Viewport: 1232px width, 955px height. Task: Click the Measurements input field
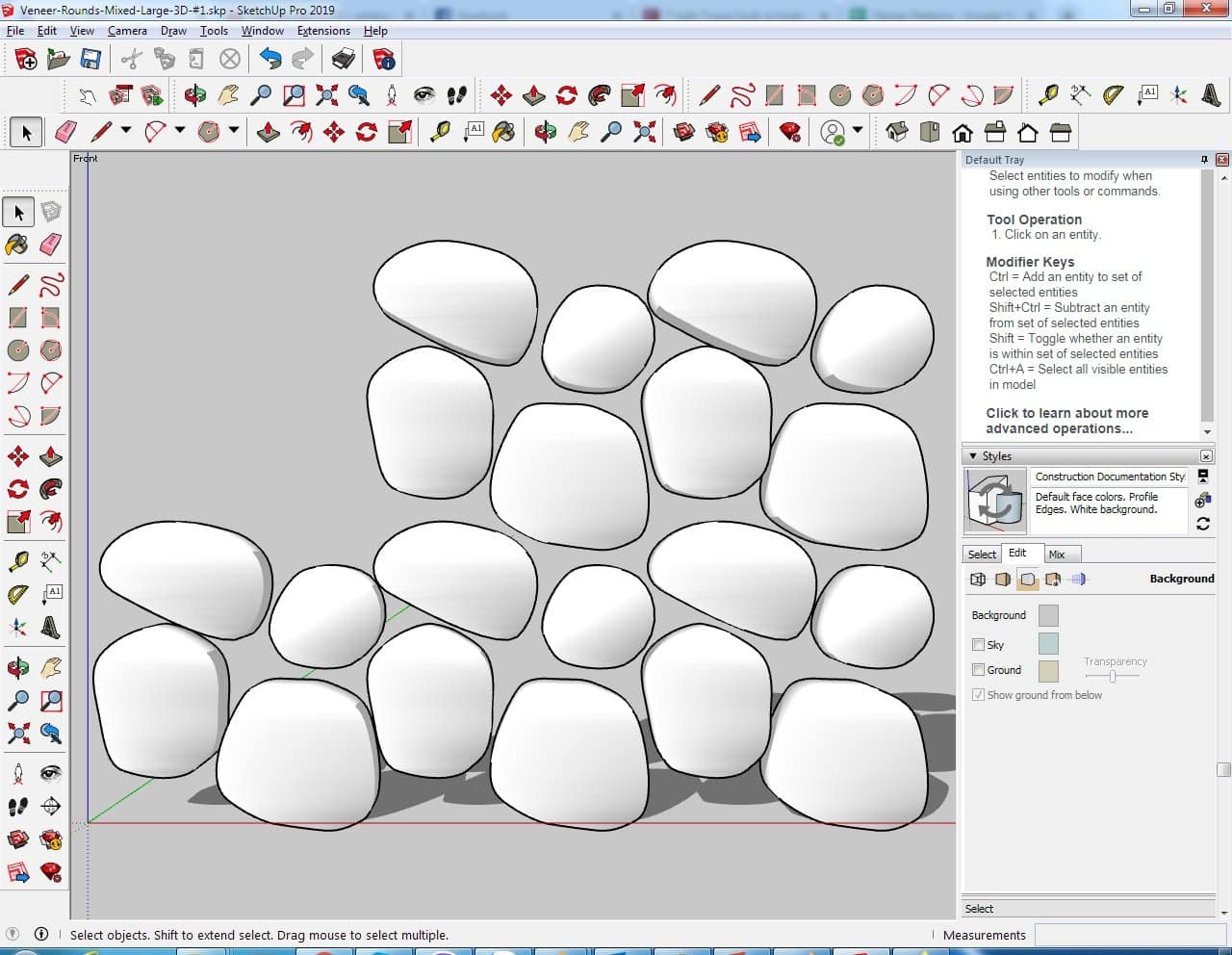tap(1129, 935)
